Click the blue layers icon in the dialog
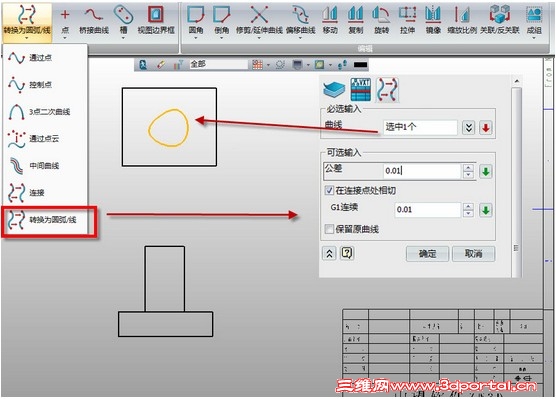556x399 pixels. coord(334,89)
